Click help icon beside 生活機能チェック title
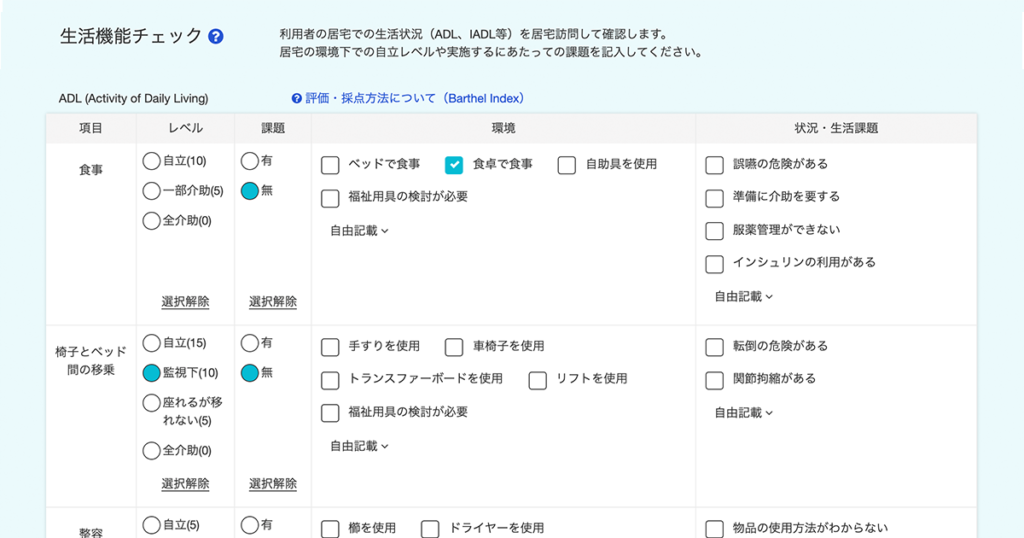Screen dimensions: 1024x538 (x=216, y=37)
